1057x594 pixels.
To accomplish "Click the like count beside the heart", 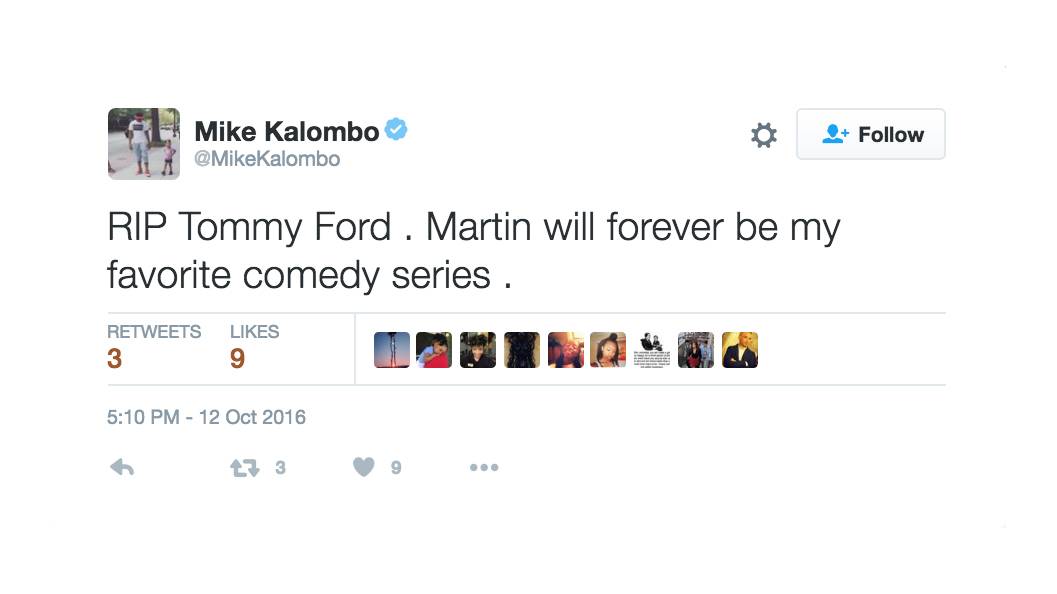I will 396,467.
